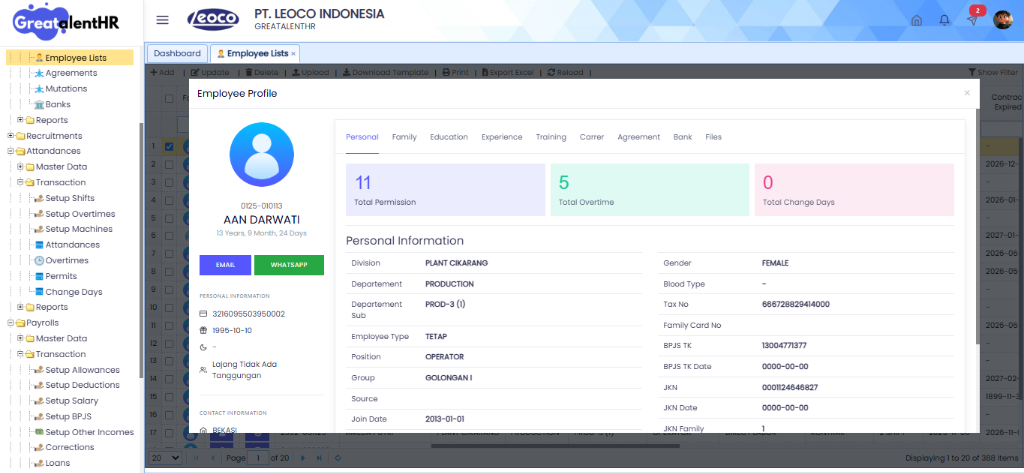1024x473 pixels.
Task: Close the Employee Profile dialog
Action: [x=967, y=93]
